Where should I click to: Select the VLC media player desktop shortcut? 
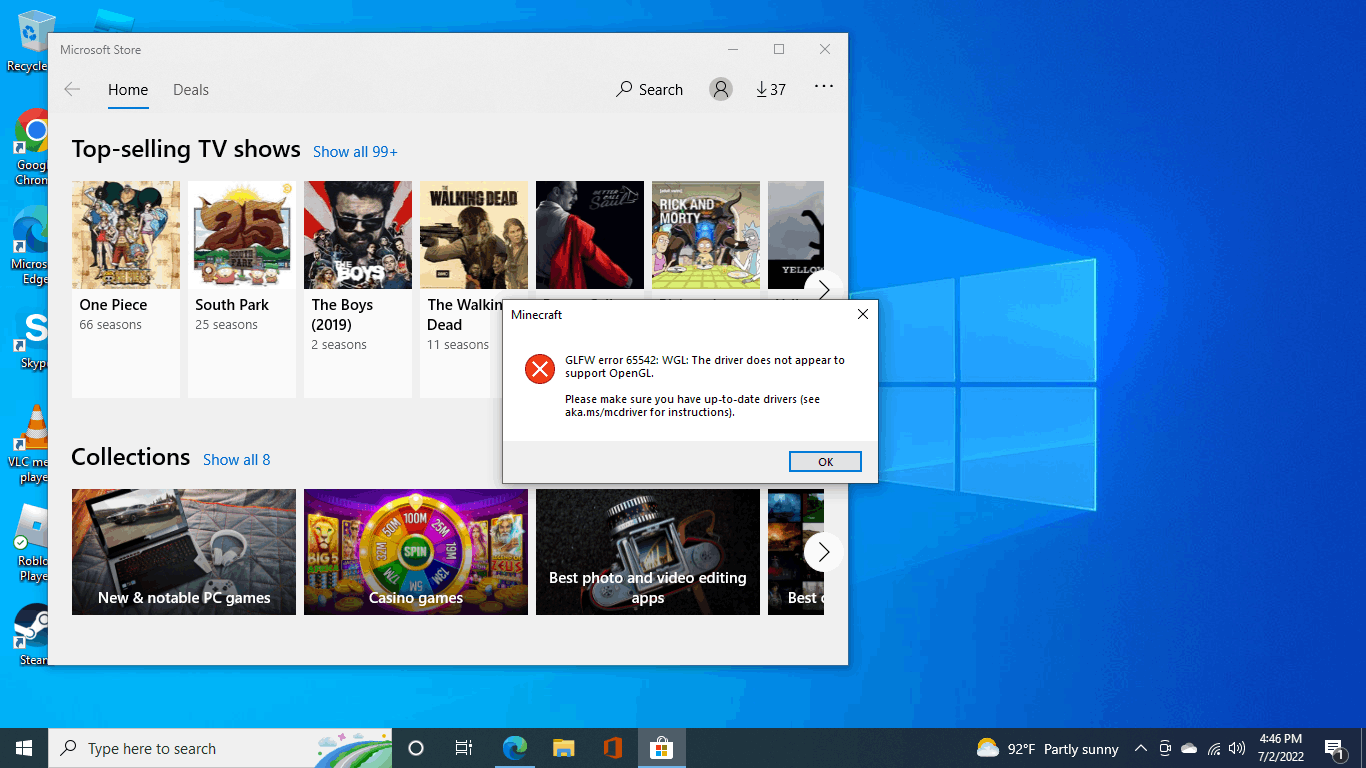[30, 445]
